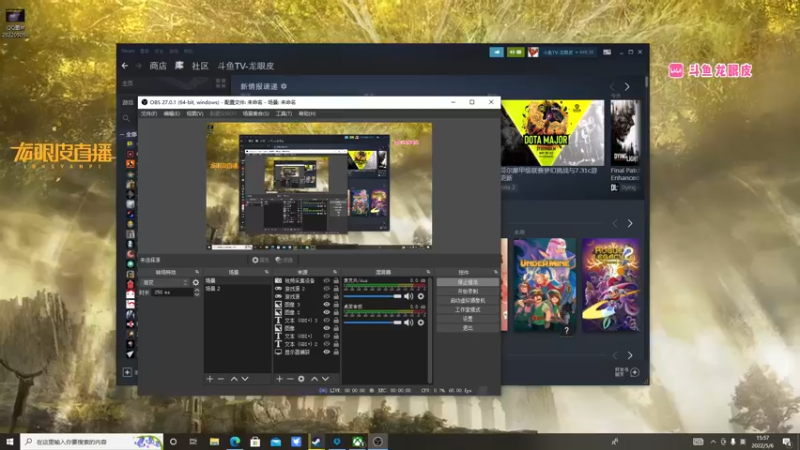Viewport: 800px width, 450px height.
Task: Switch Steam library to grid view icon
Action: (x=221, y=83)
